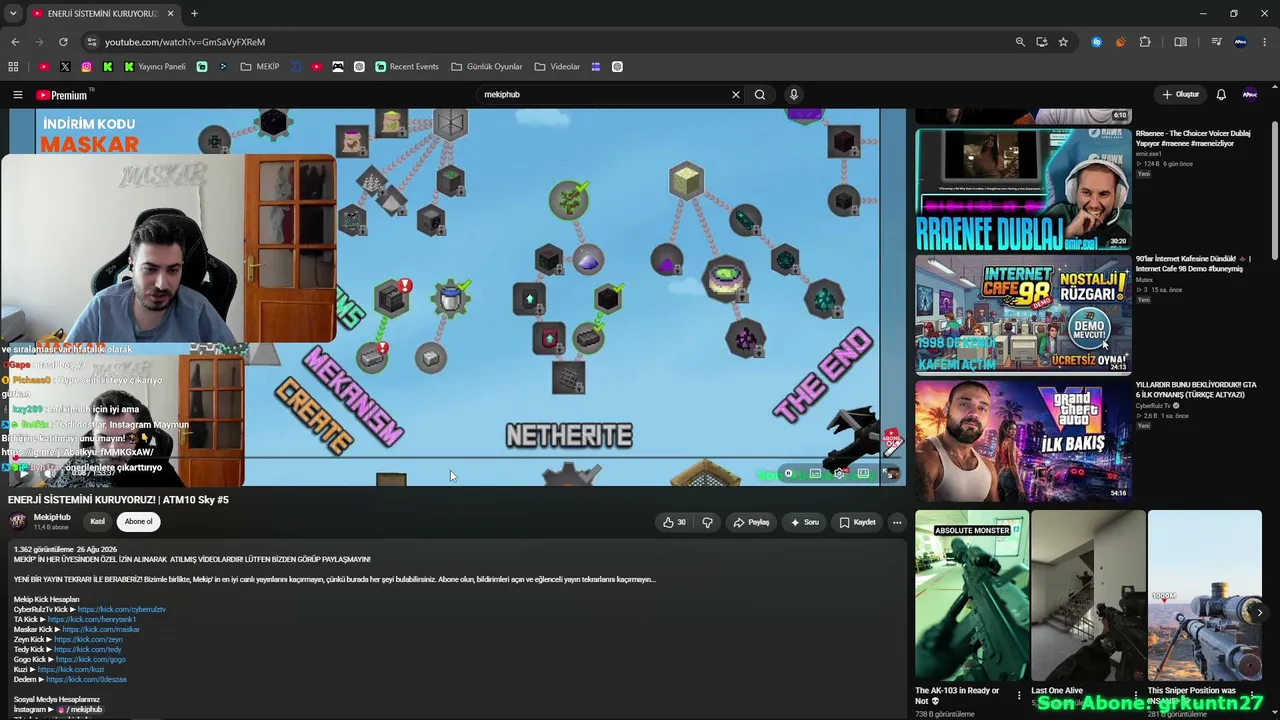Select the ENERJİ SİSTEMİNİ KURUYORUZ tab
The image size is (1280, 720).
pyautogui.click(x=103, y=14)
